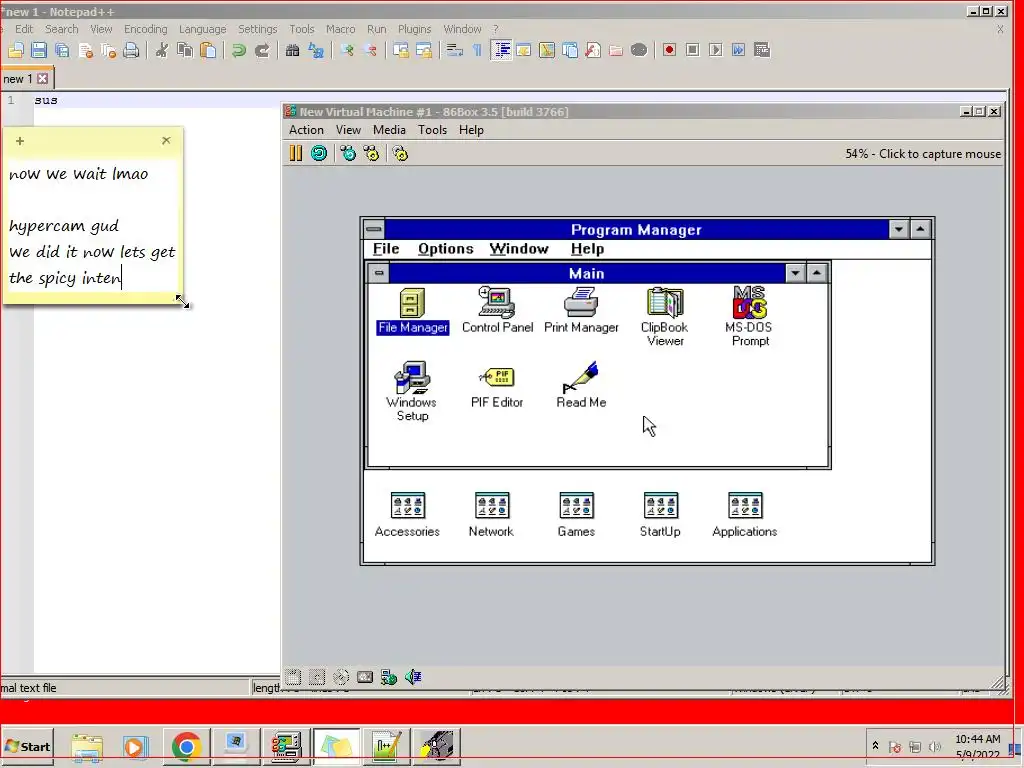Paste using the Notepad++ toolbar icon
Viewport: 1024px width, 768px height.
coord(208,50)
